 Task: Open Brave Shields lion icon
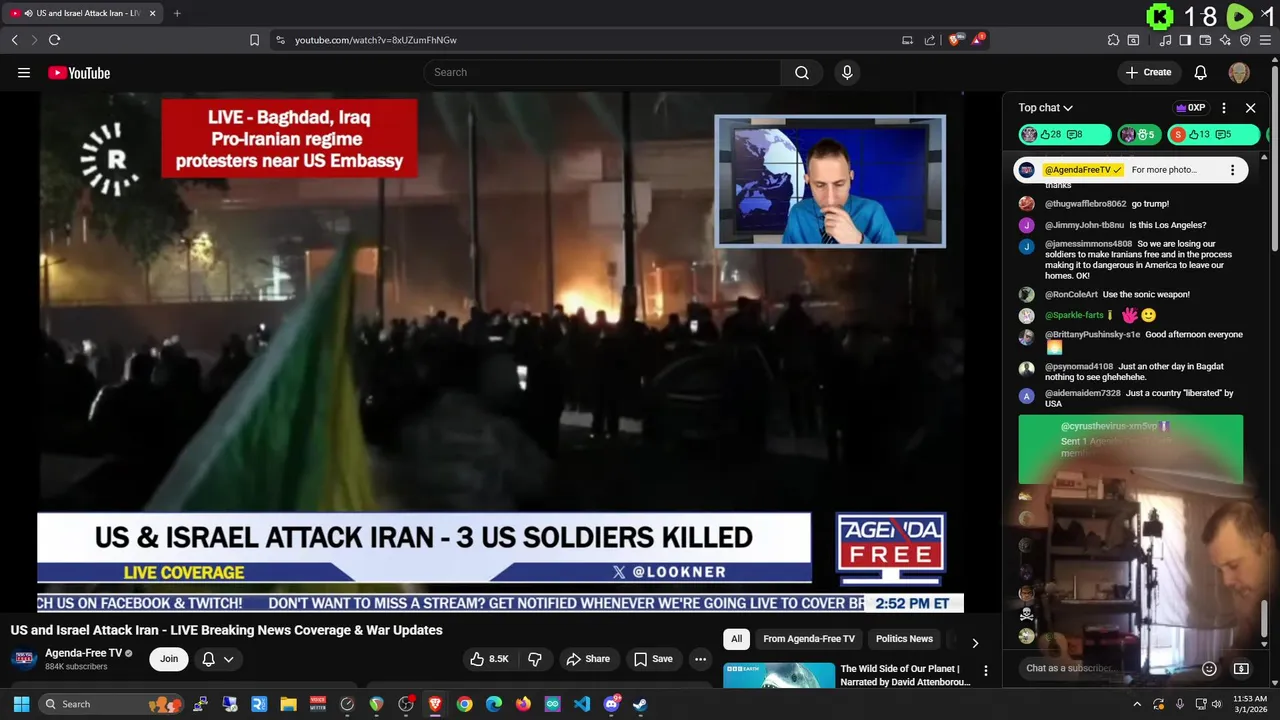click(955, 40)
